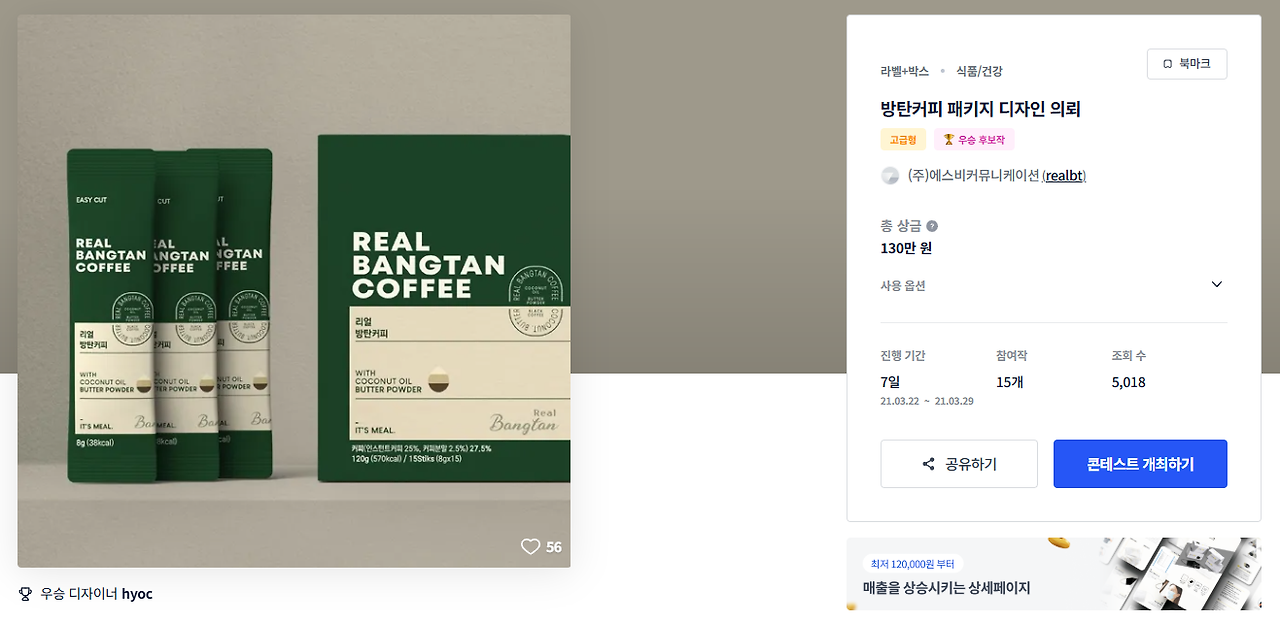The width and height of the screenshot is (1280, 622).
Task: Click the 최저 120,000원 부터 tag
Action: [913, 564]
